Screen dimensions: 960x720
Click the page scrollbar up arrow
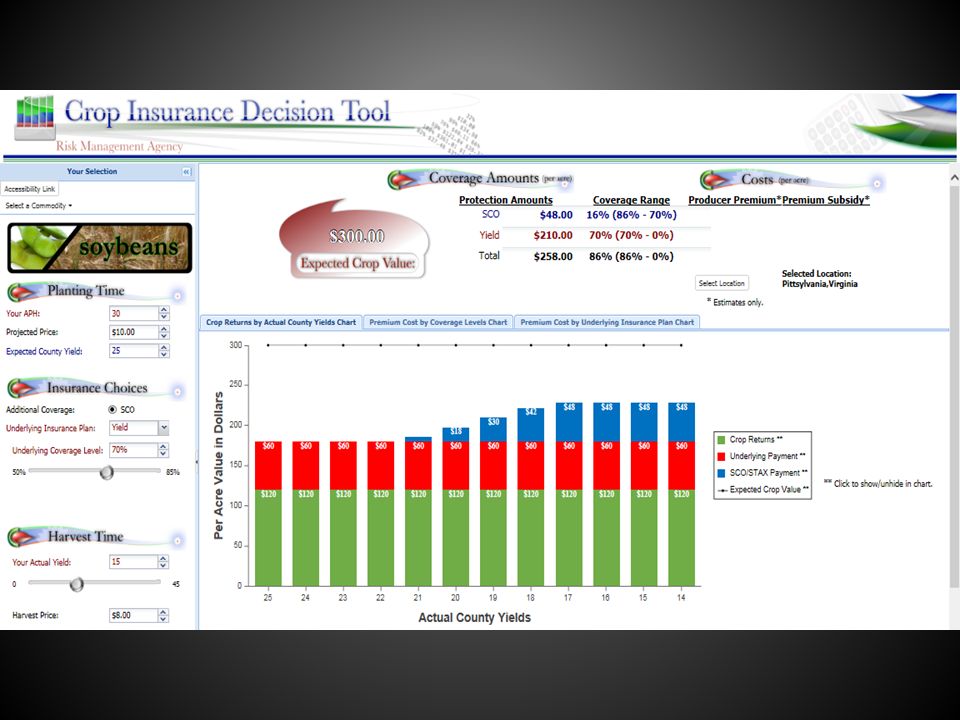click(x=954, y=178)
